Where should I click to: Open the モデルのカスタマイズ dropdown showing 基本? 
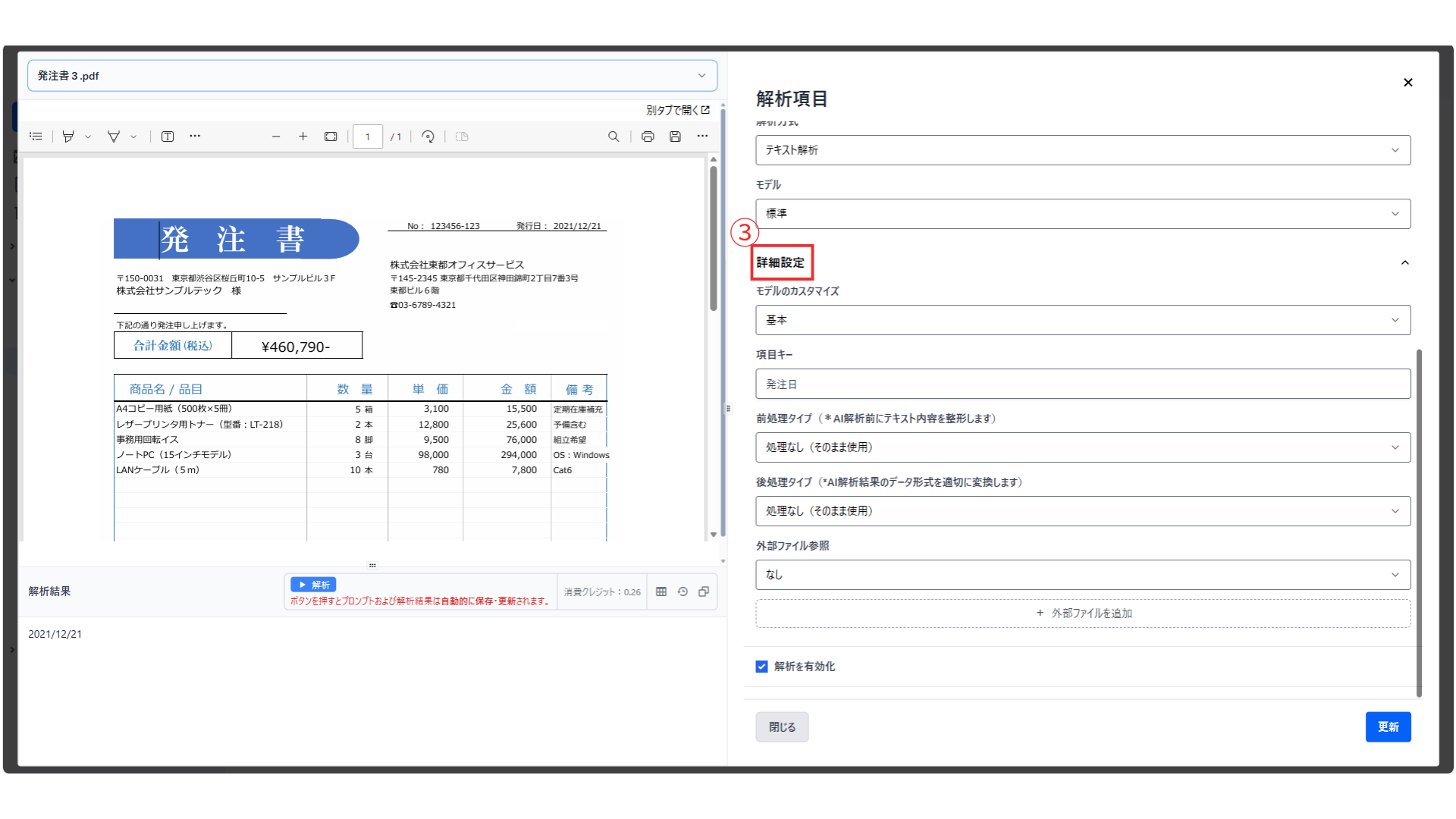click(1083, 320)
